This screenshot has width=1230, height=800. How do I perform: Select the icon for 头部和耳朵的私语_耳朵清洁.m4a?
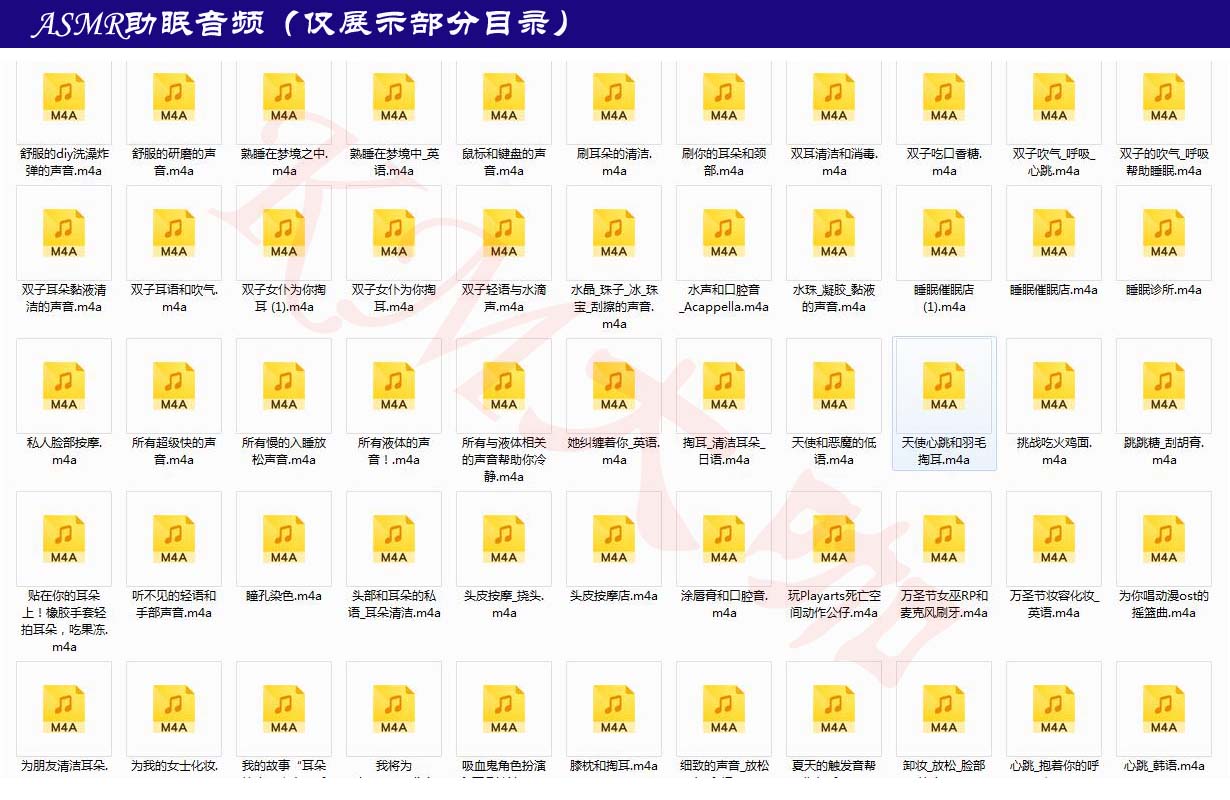click(394, 540)
